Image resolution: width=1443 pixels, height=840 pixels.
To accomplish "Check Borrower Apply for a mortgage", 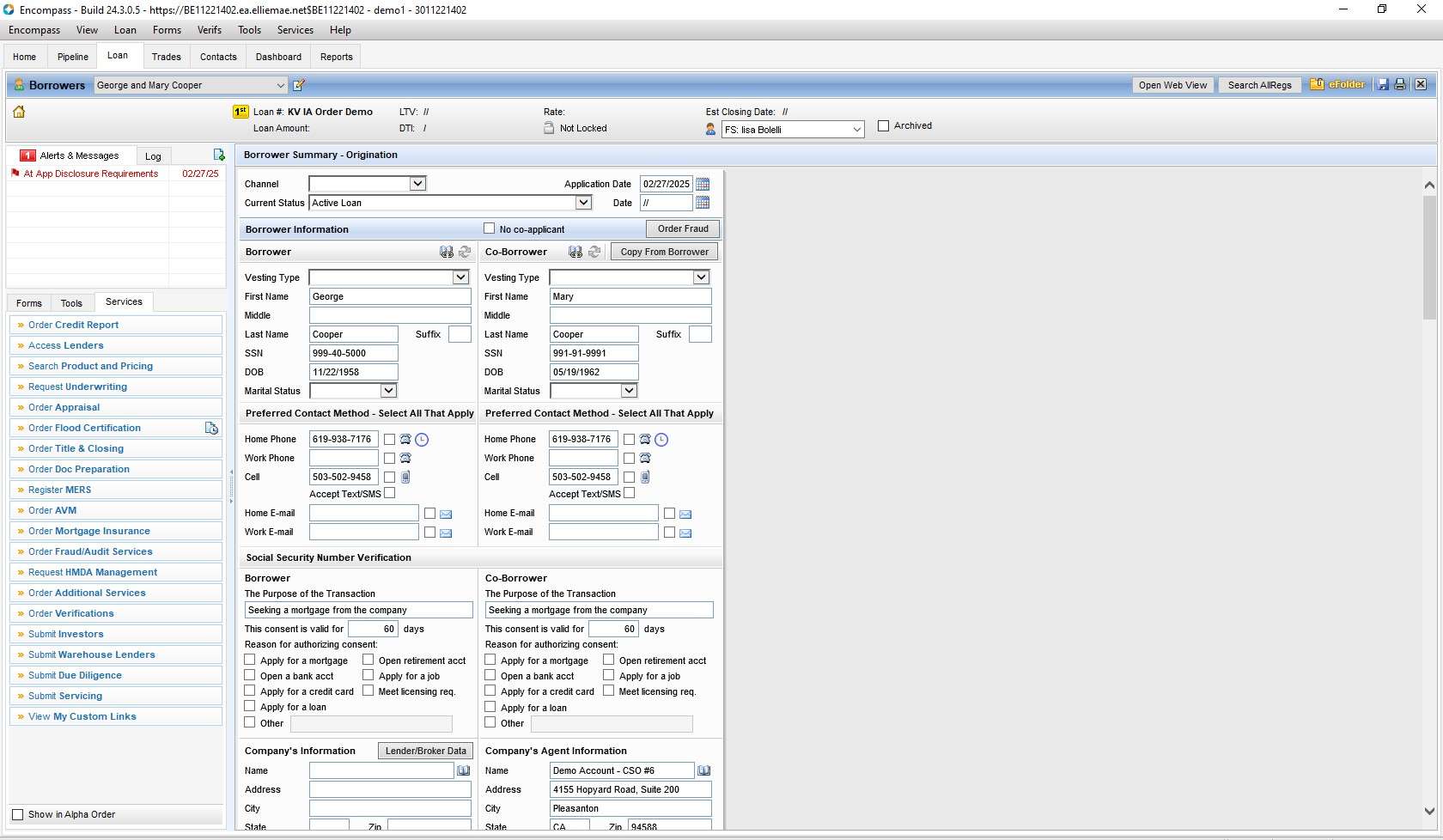I will [x=250, y=660].
